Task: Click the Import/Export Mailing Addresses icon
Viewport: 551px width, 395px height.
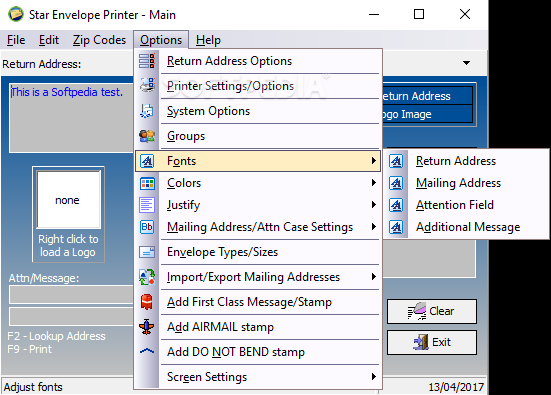Action: pyautogui.click(x=147, y=277)
